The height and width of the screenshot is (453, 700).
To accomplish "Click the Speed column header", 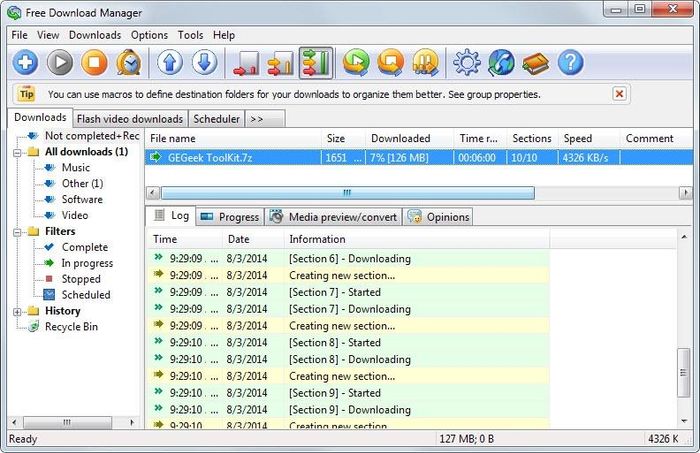I will coord(578,139).
